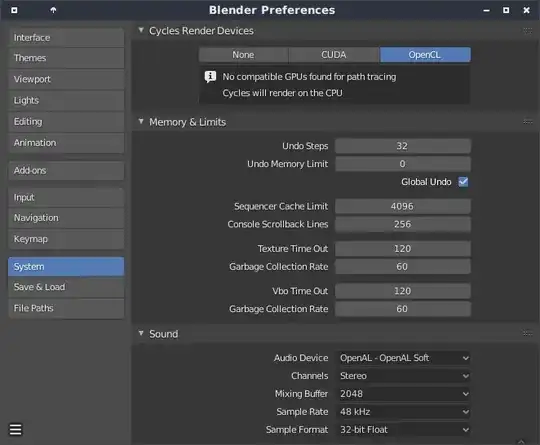Click the Sequencer Cache Limit field
The image size is (540, 445).
pyautogui.click(x=403, y=206)
